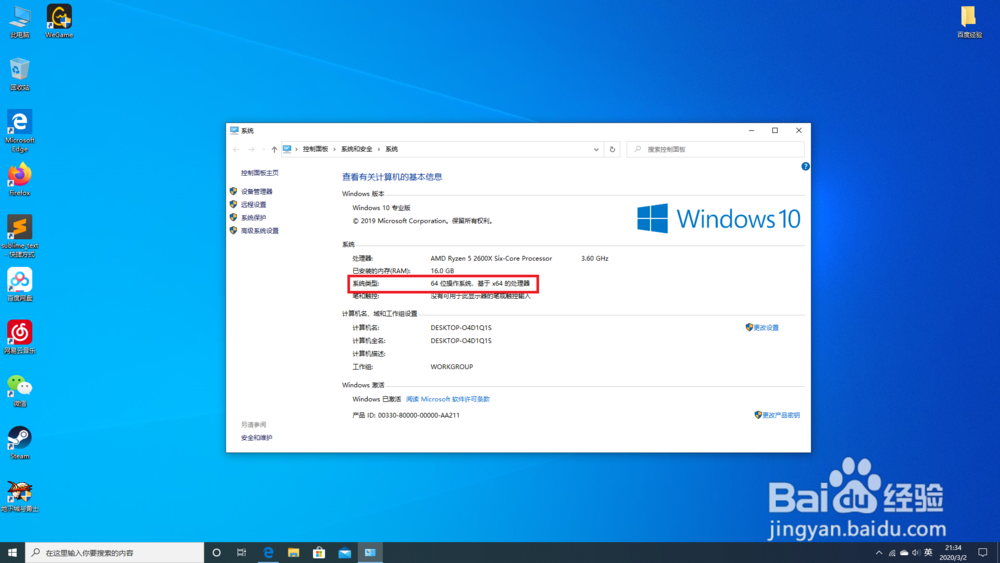Image resolution: width=1000 pixels, height=563 pixels.
Task: Click the 搜索控制面板 search field
Action: (715, 149)
